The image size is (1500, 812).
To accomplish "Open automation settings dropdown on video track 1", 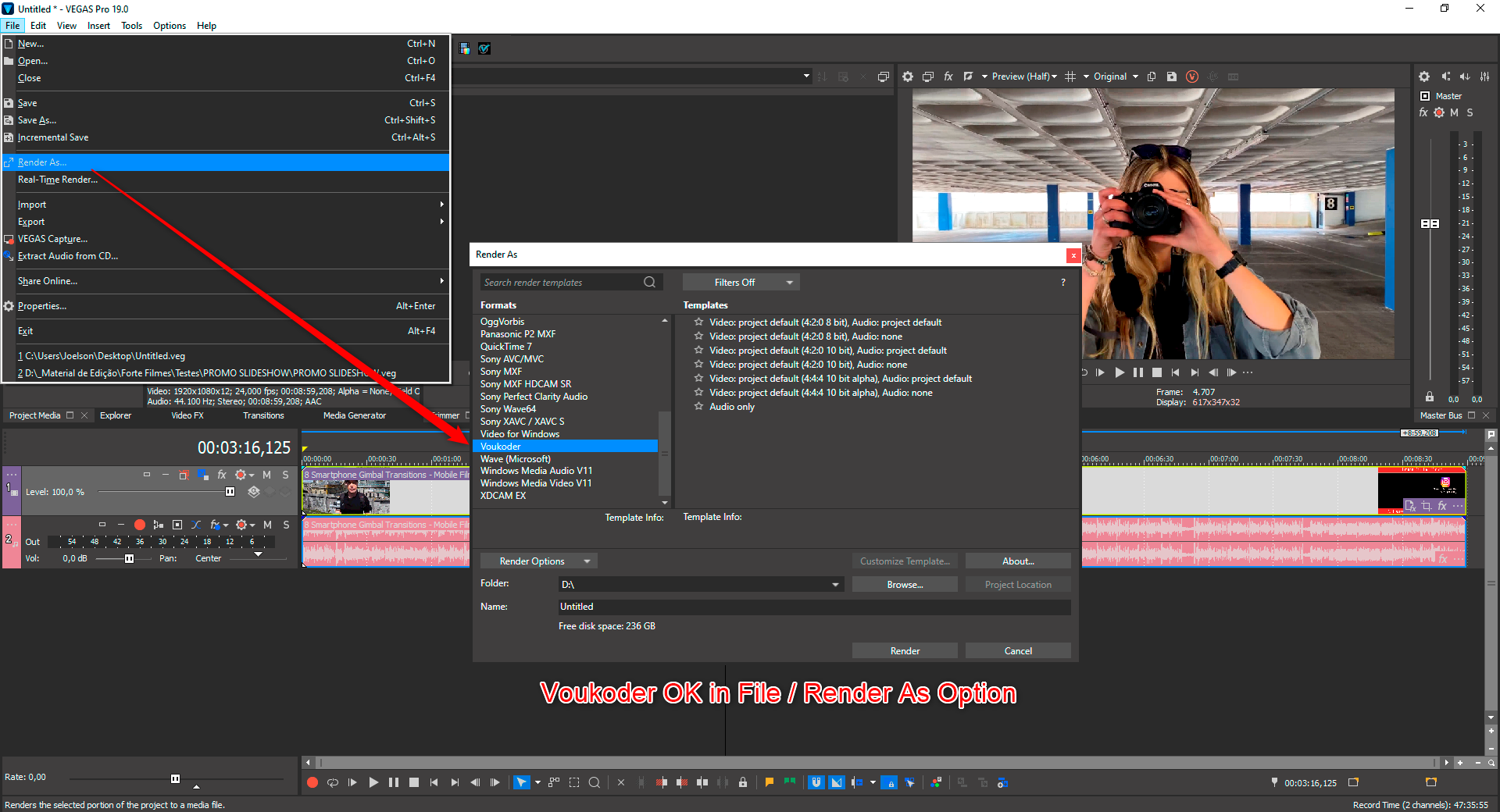I will point(252,475).
